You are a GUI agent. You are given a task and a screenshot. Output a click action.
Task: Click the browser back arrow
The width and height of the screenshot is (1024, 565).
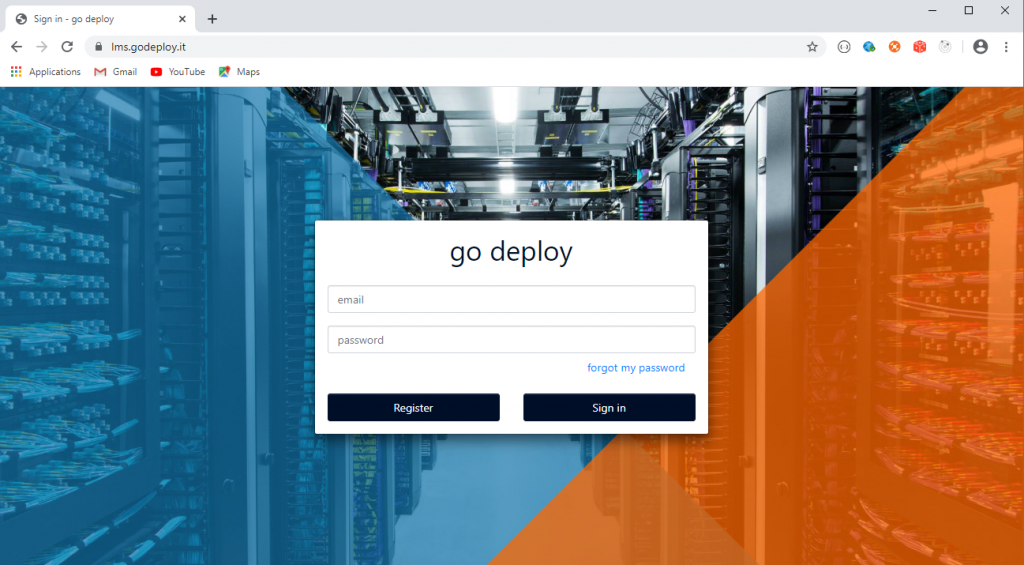tap(16, 46)
